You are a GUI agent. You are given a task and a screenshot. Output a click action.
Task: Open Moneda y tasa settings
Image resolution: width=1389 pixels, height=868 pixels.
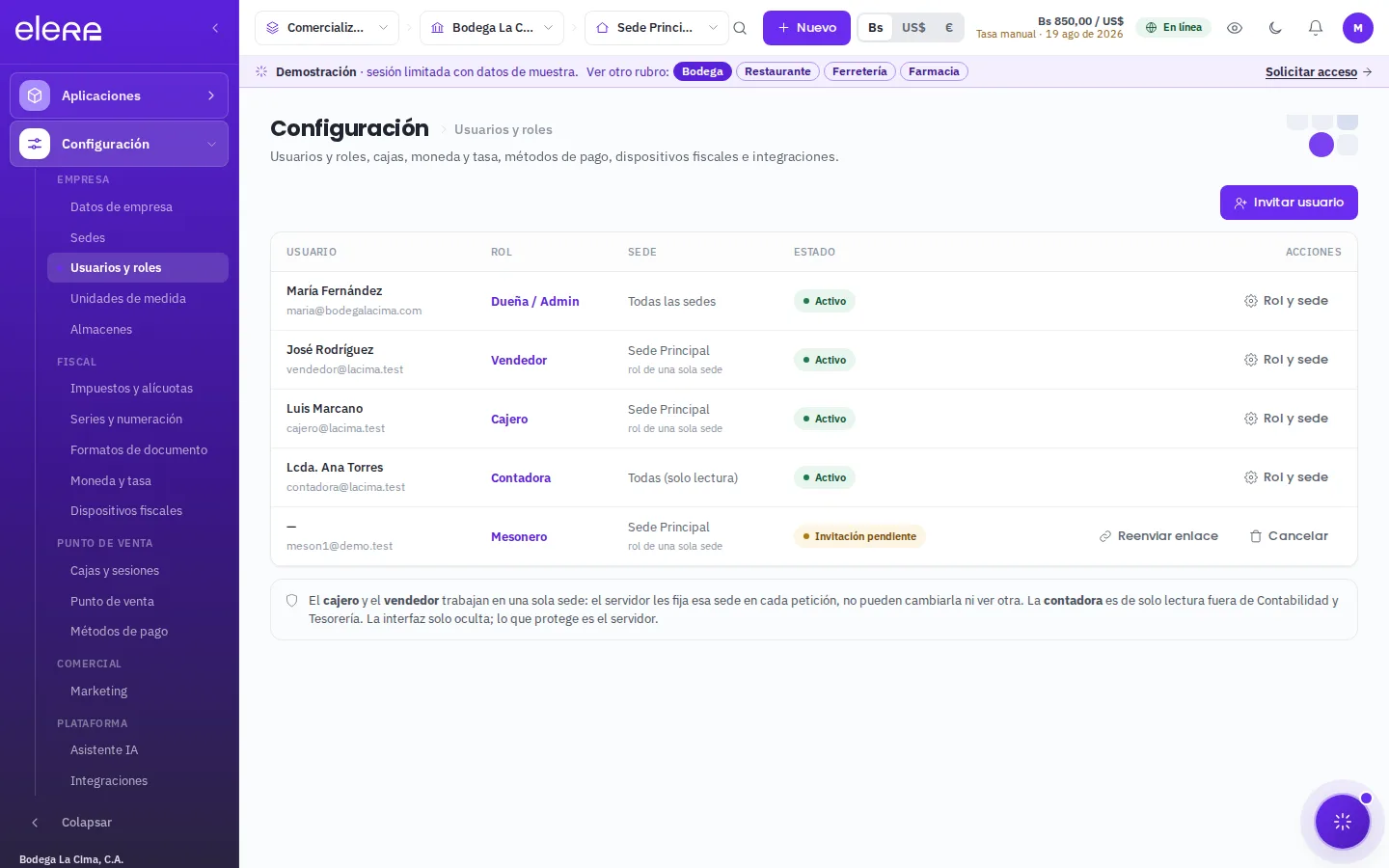coord(138,480)
